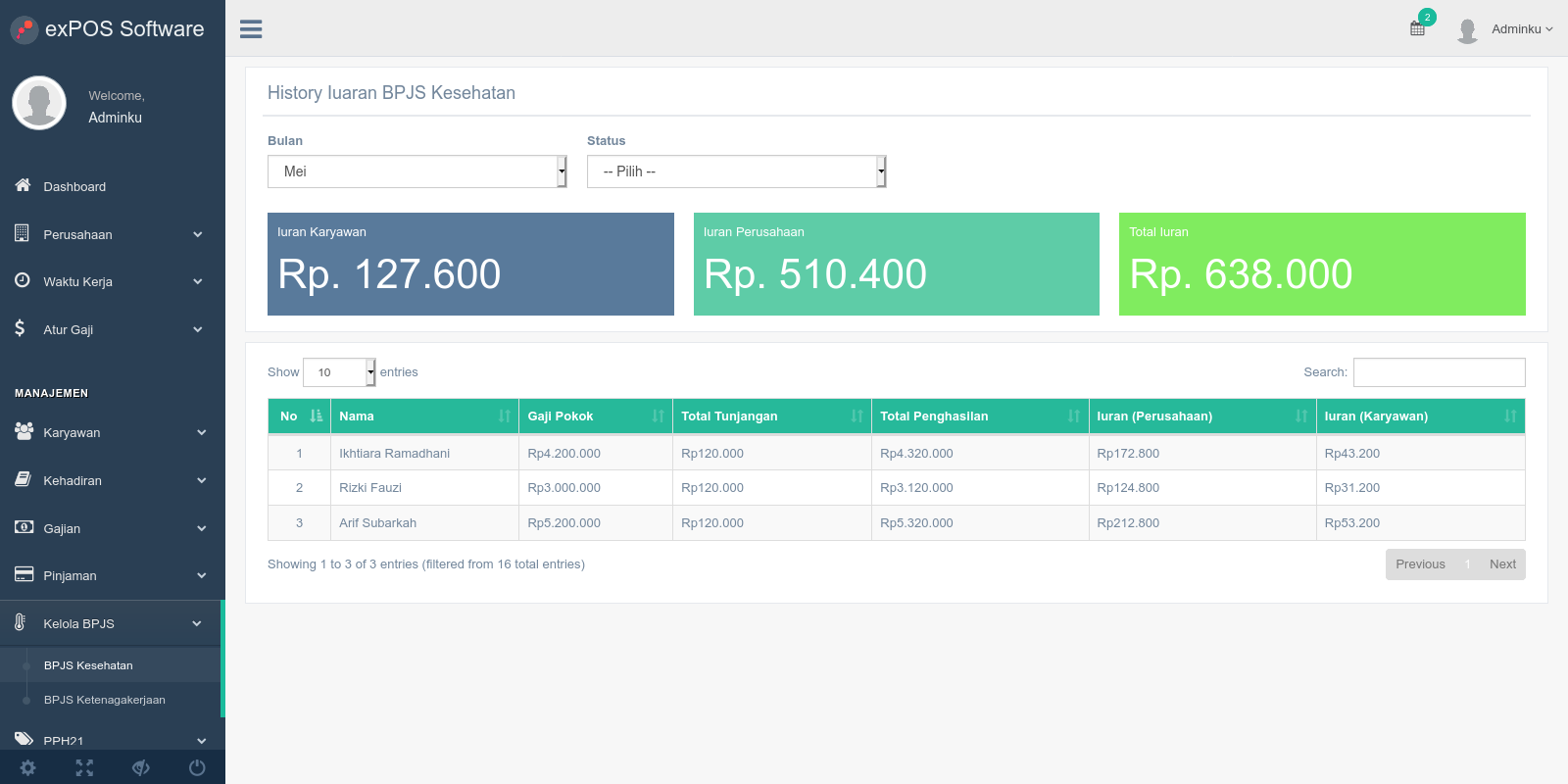Screen dimensions: 1568x784
Task: Open the Bulan month dropdown
Action: (417, 171)
